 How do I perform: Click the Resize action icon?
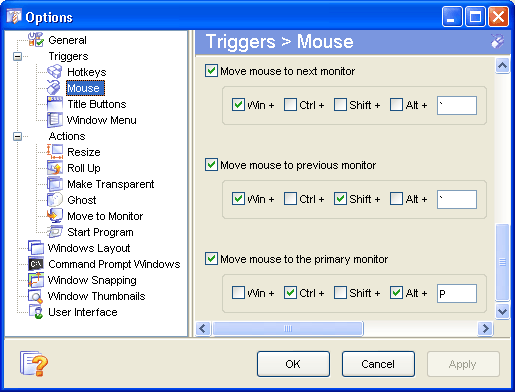click(x=55, y=152)
